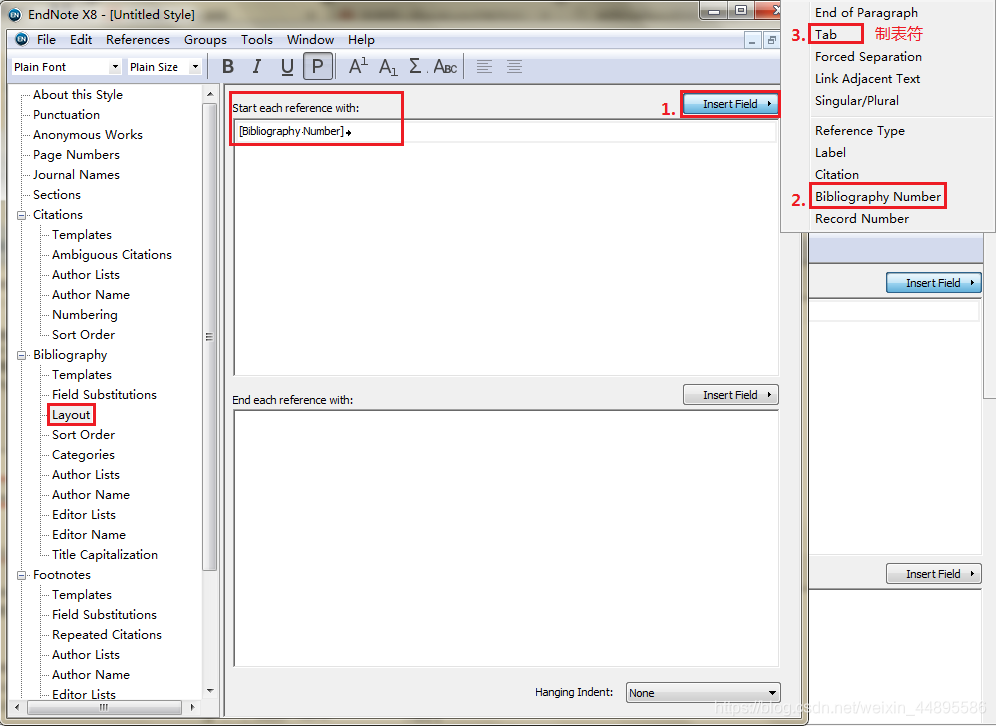Viewport: 996px width, 726px height.
Task: Select Title Capitalization in tree
Action: coord(105,555)
